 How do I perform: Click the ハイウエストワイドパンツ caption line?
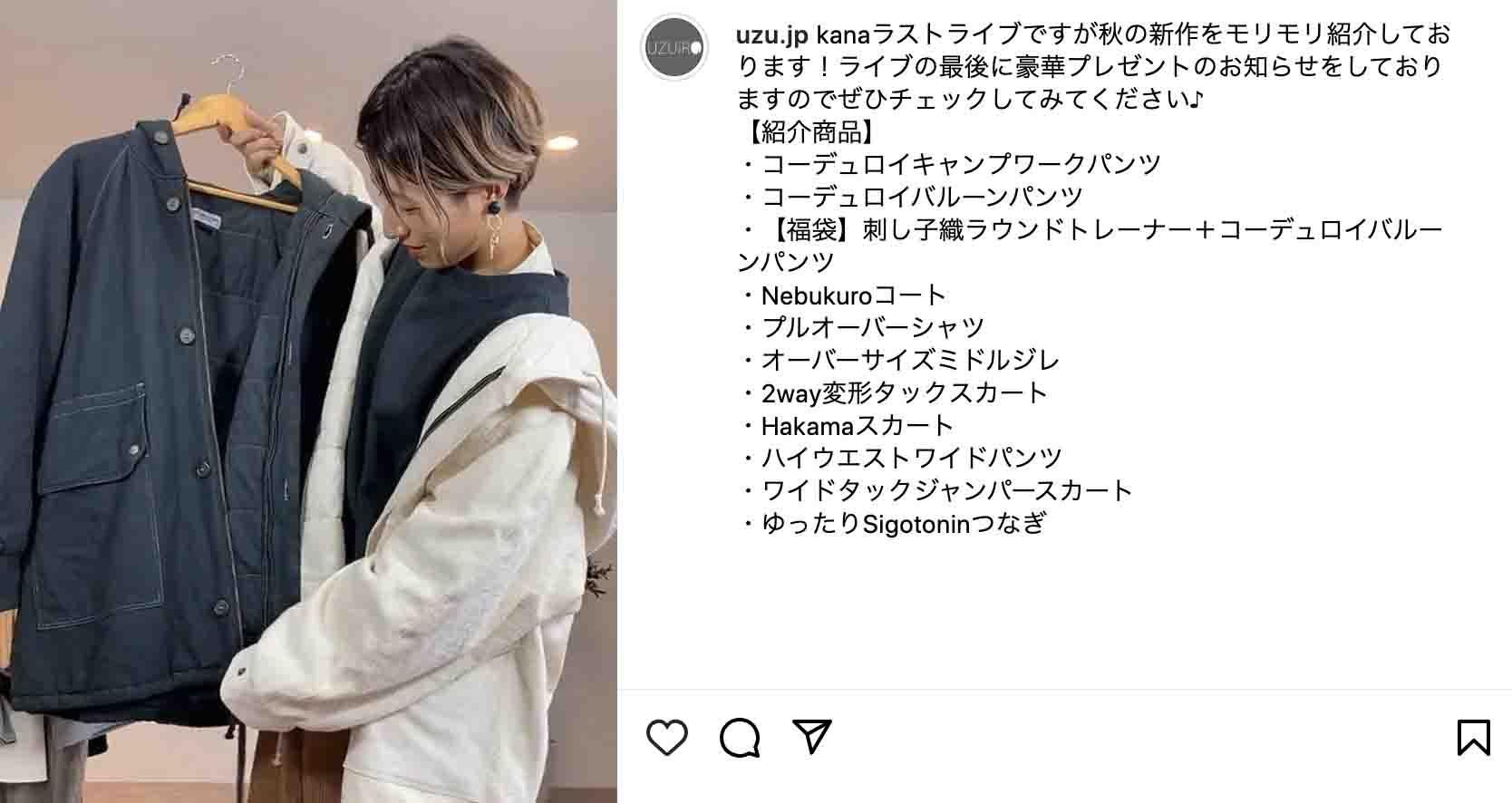click(901, 459)
